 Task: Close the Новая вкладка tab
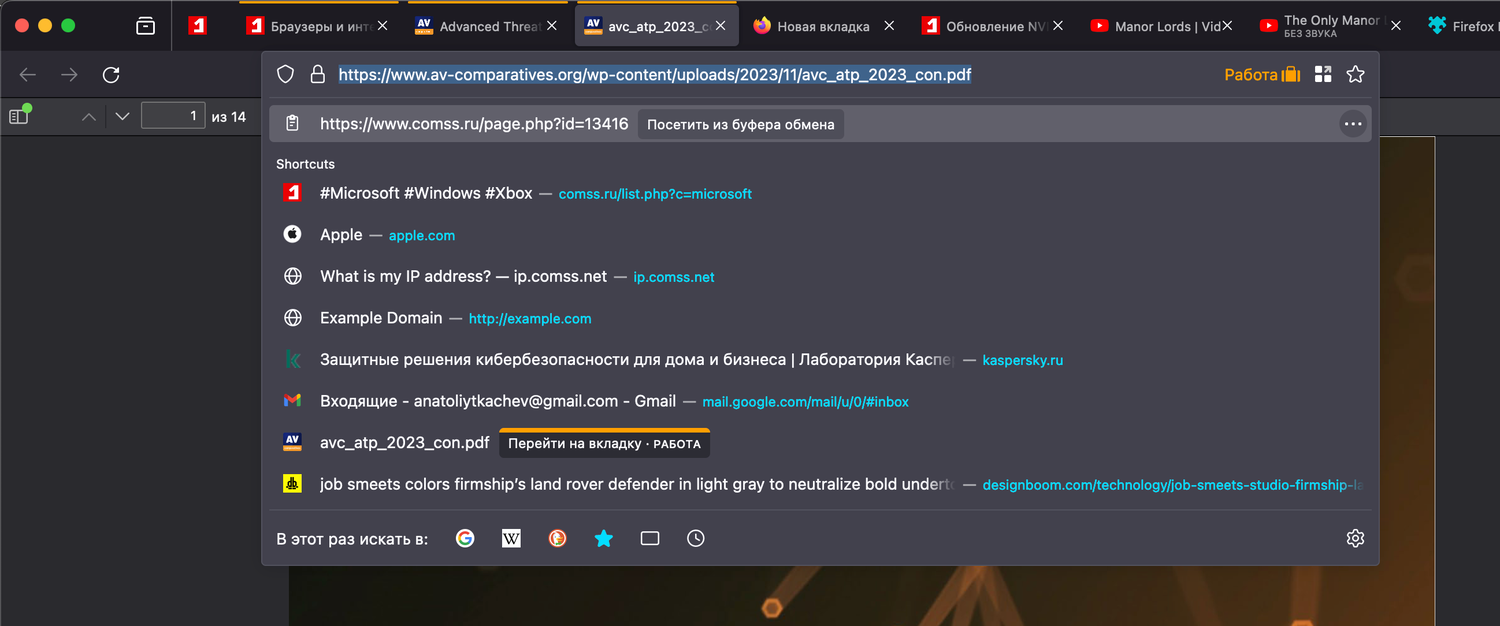point(890,26)
